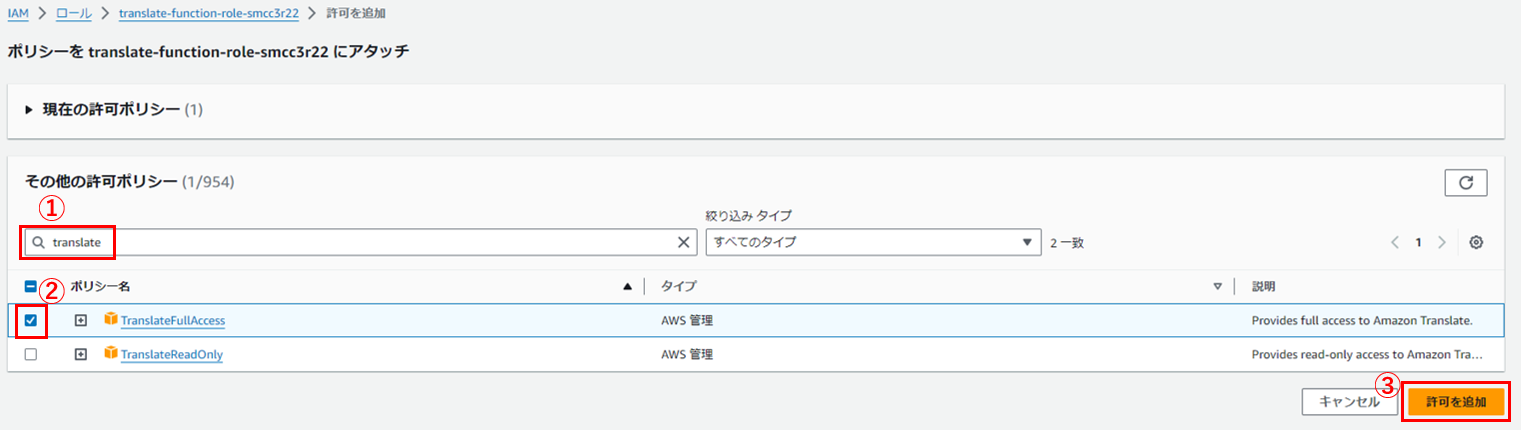Screen dimensions: 1521x430
Task: Focus the policy search input field
Action: 360,242
